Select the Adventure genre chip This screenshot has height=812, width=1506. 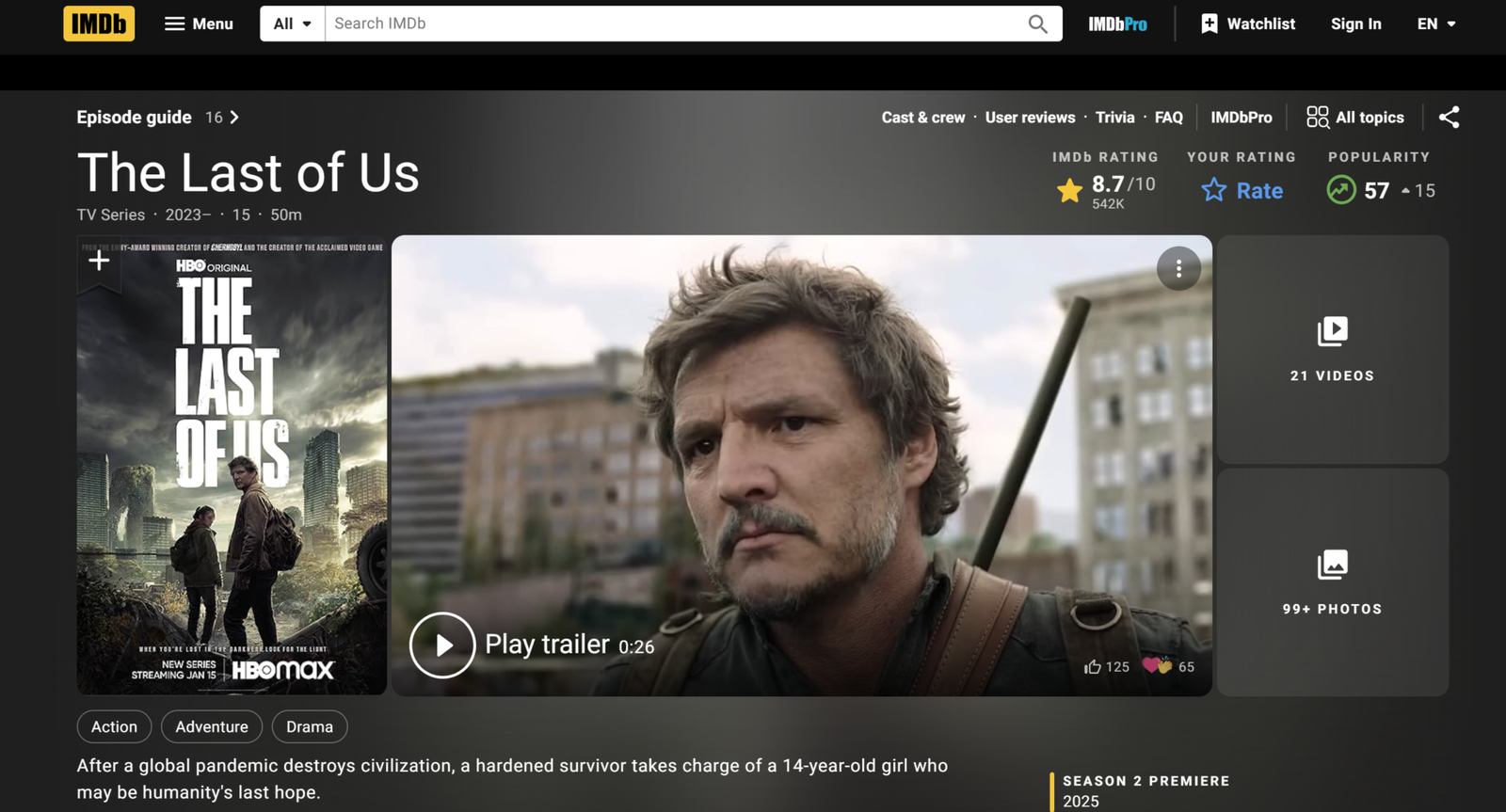click(x=212, y=726)
